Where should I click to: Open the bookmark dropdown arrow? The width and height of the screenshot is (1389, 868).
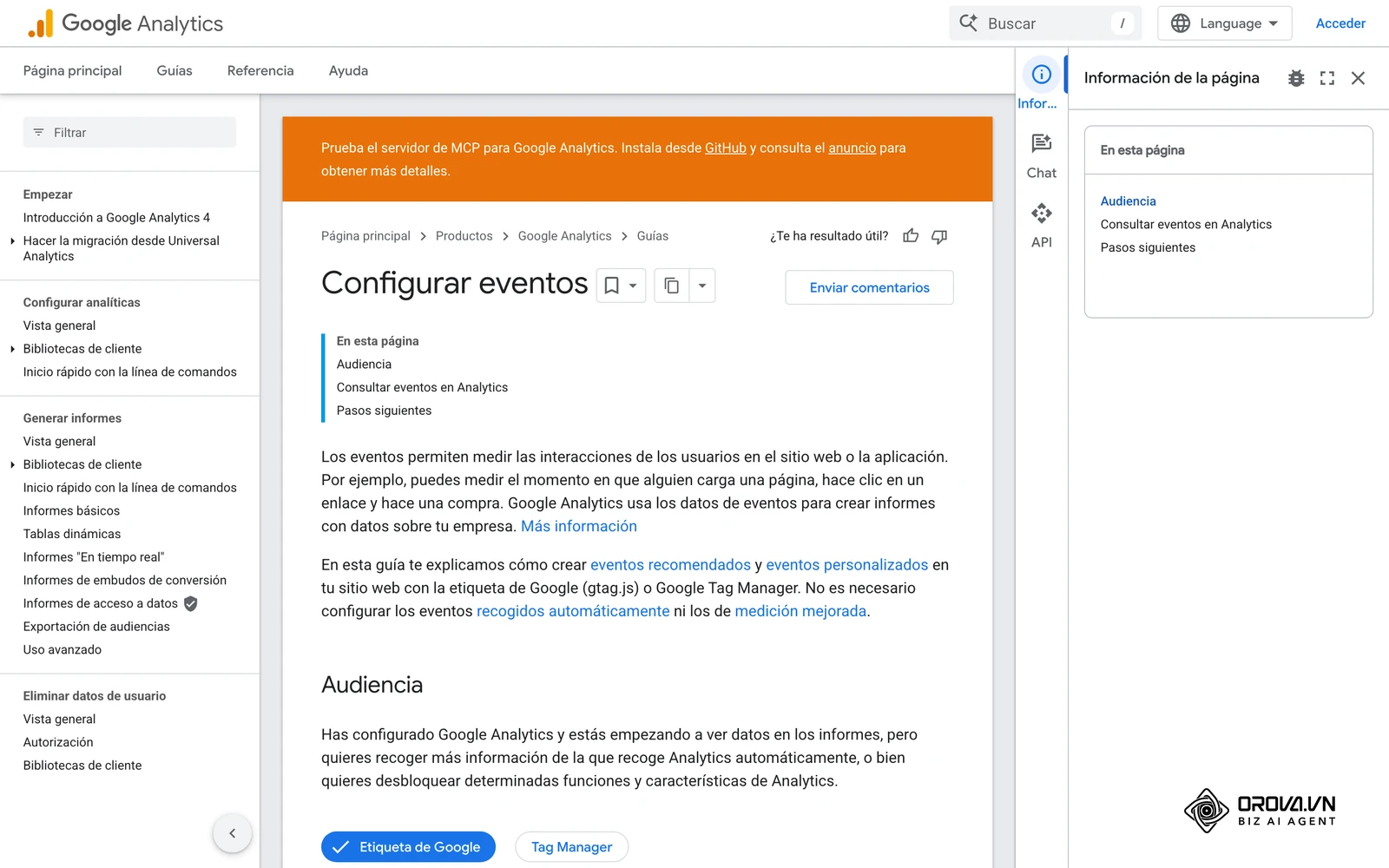click(634, 286)
